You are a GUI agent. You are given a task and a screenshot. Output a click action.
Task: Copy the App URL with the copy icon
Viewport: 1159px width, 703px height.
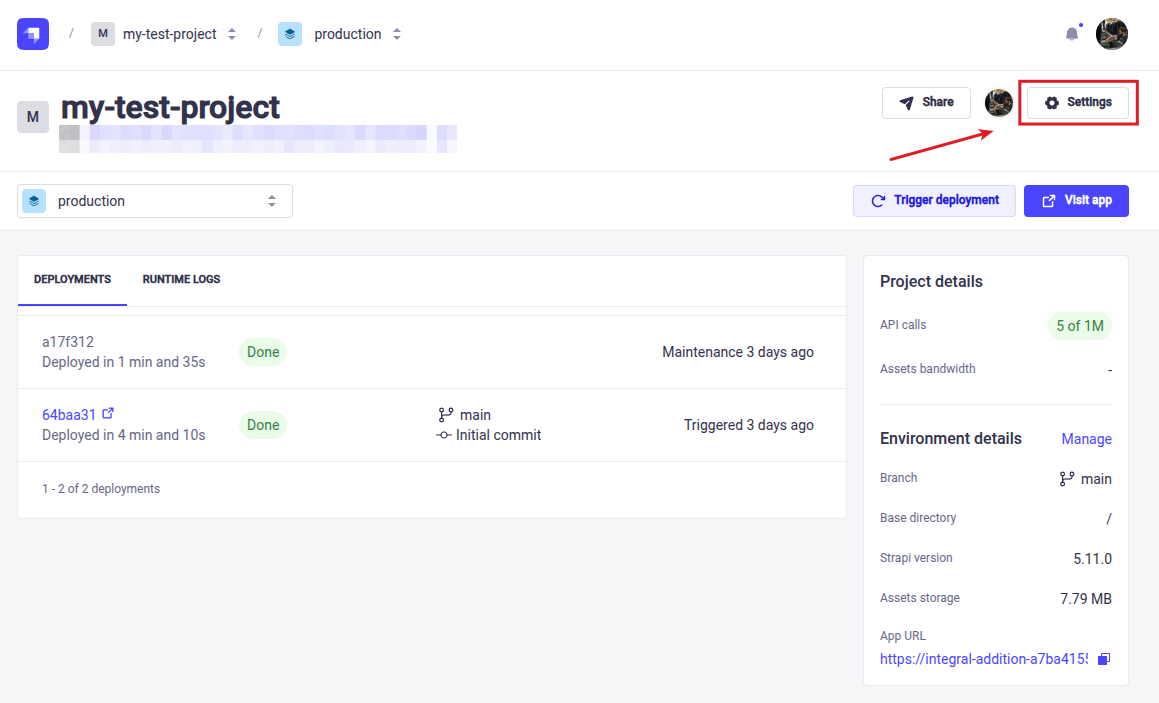1104,659
